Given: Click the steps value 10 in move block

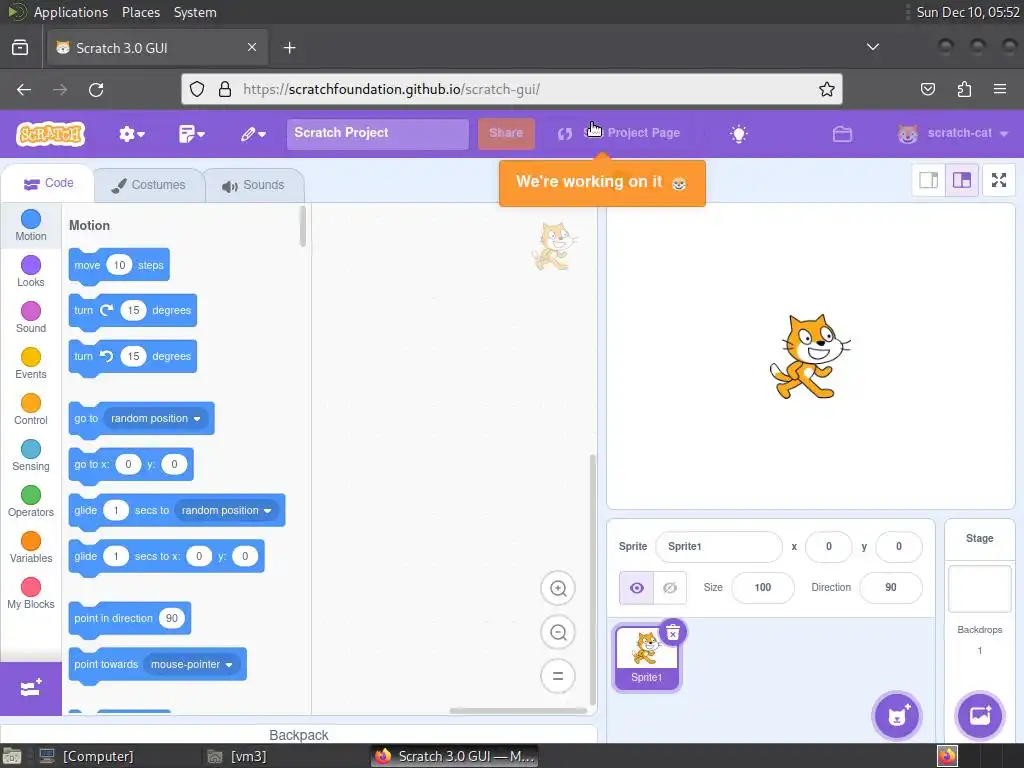Looking at the screenshot, I should point(119,265).
